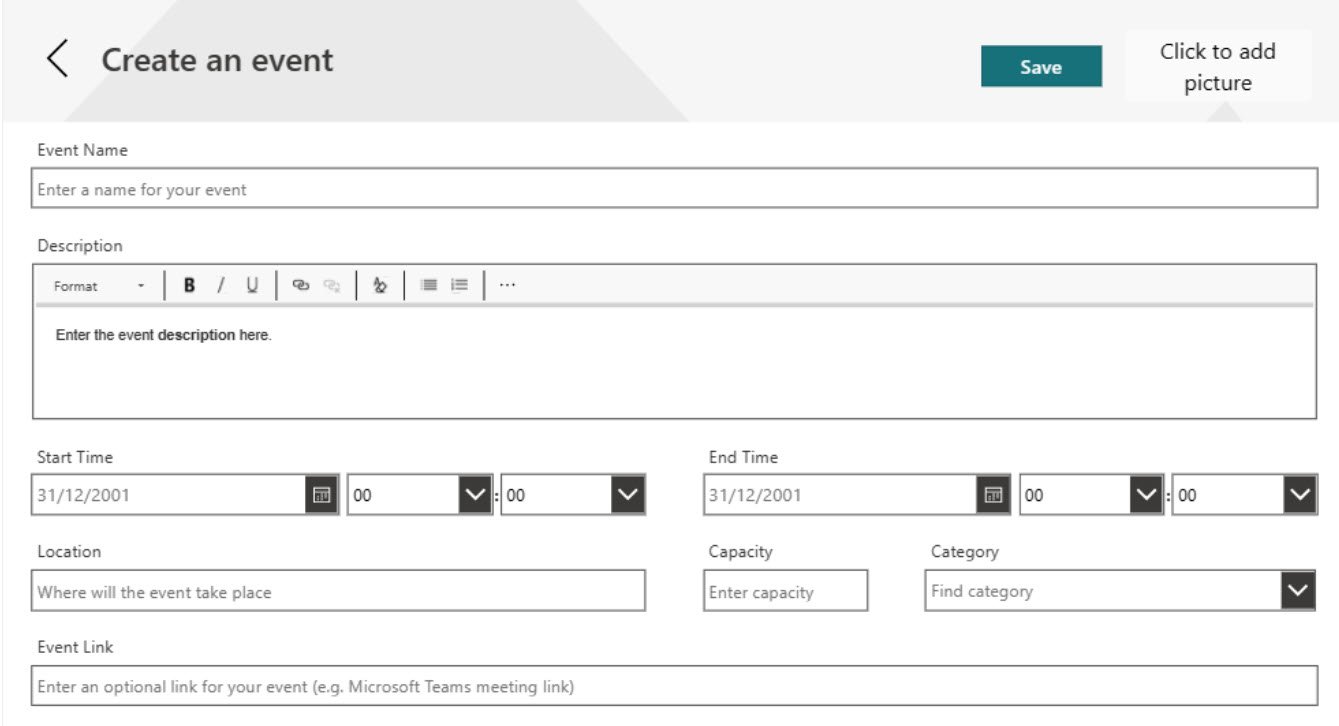Insert a hyperlink in the description

tap(300, 286)
